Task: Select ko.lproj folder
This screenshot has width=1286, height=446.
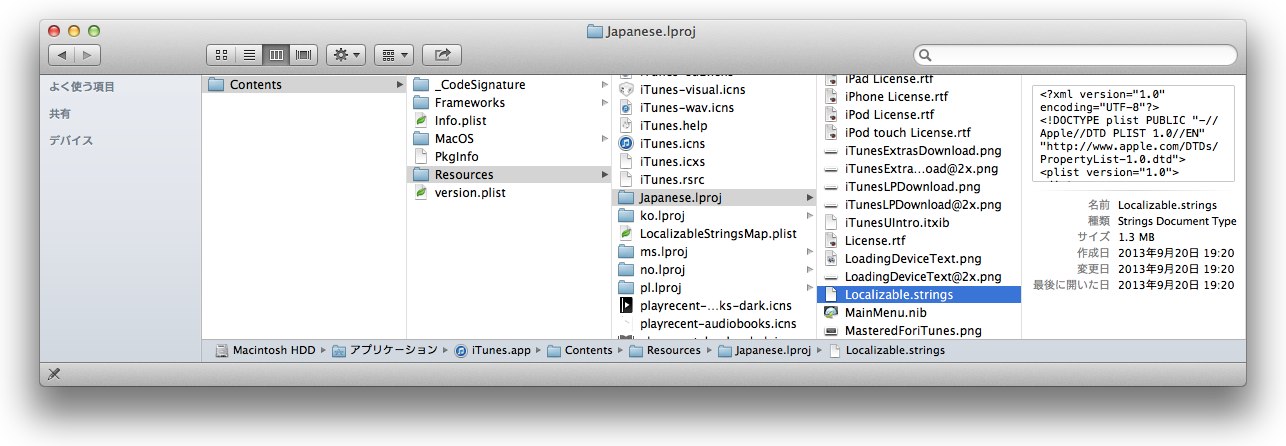Action: [x=714, y=216]
